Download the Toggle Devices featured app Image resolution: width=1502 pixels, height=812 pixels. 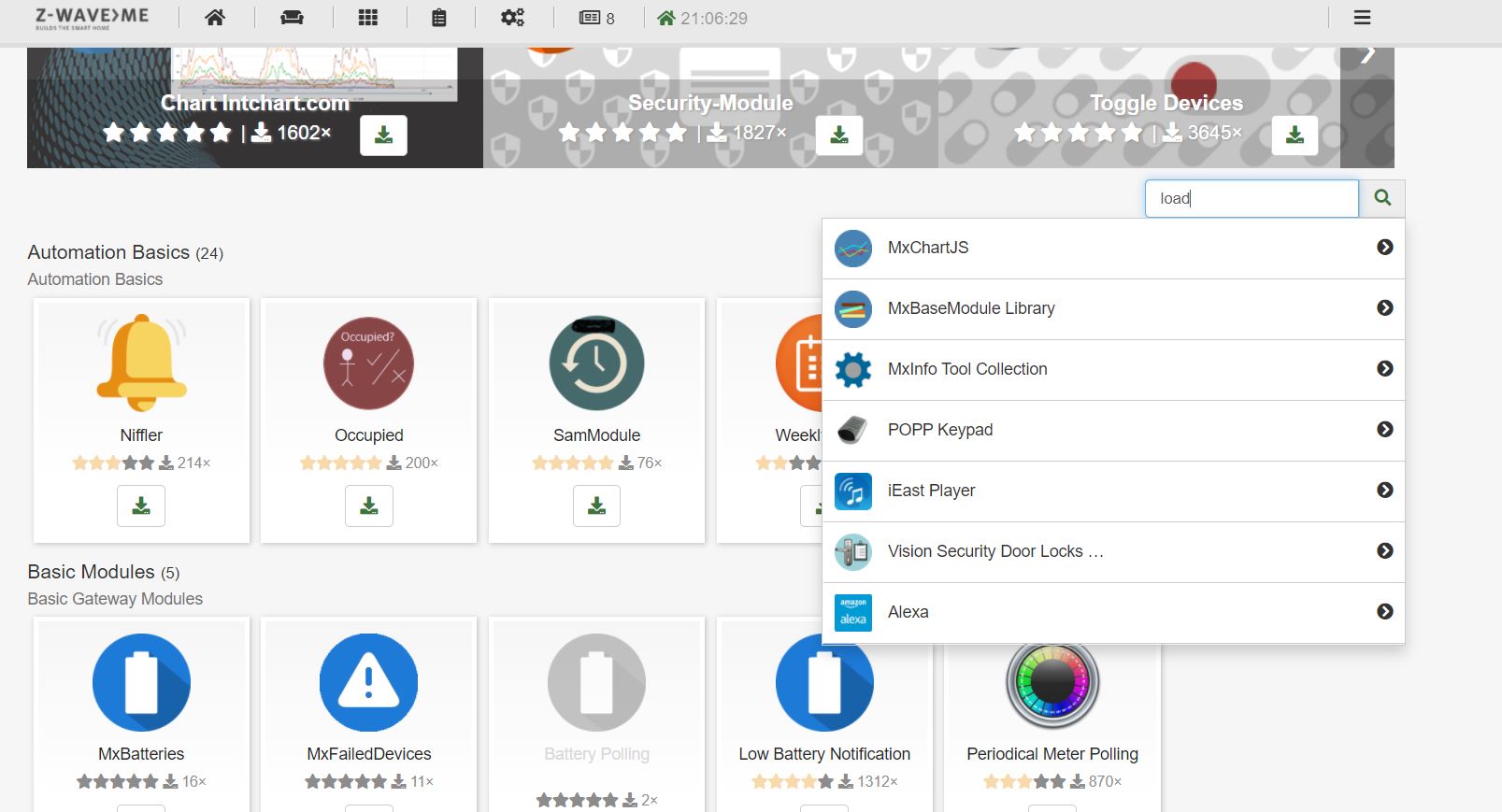pyautogui.click(x=1295, y=135)
